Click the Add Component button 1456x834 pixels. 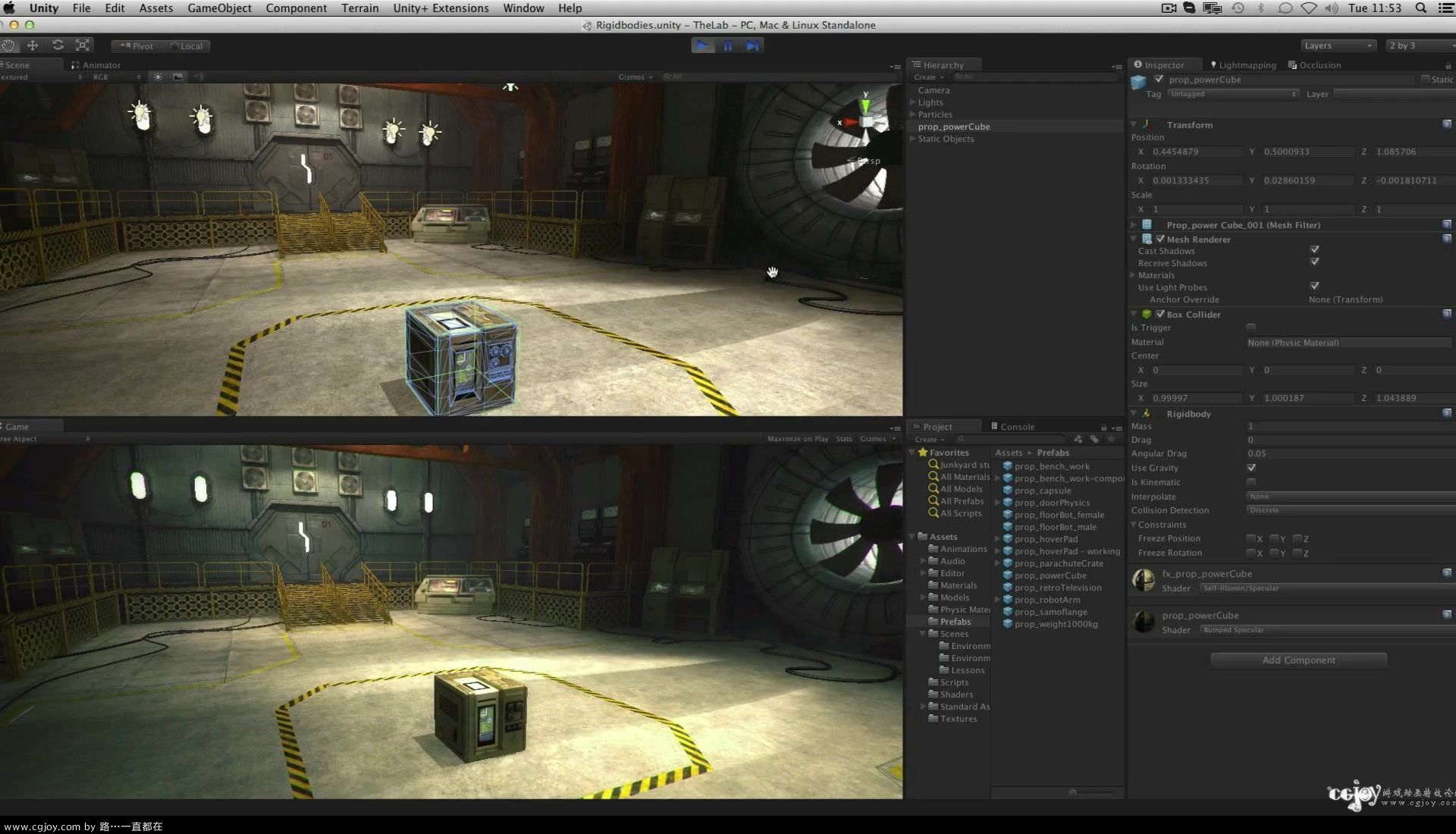tap(1298, 660)
